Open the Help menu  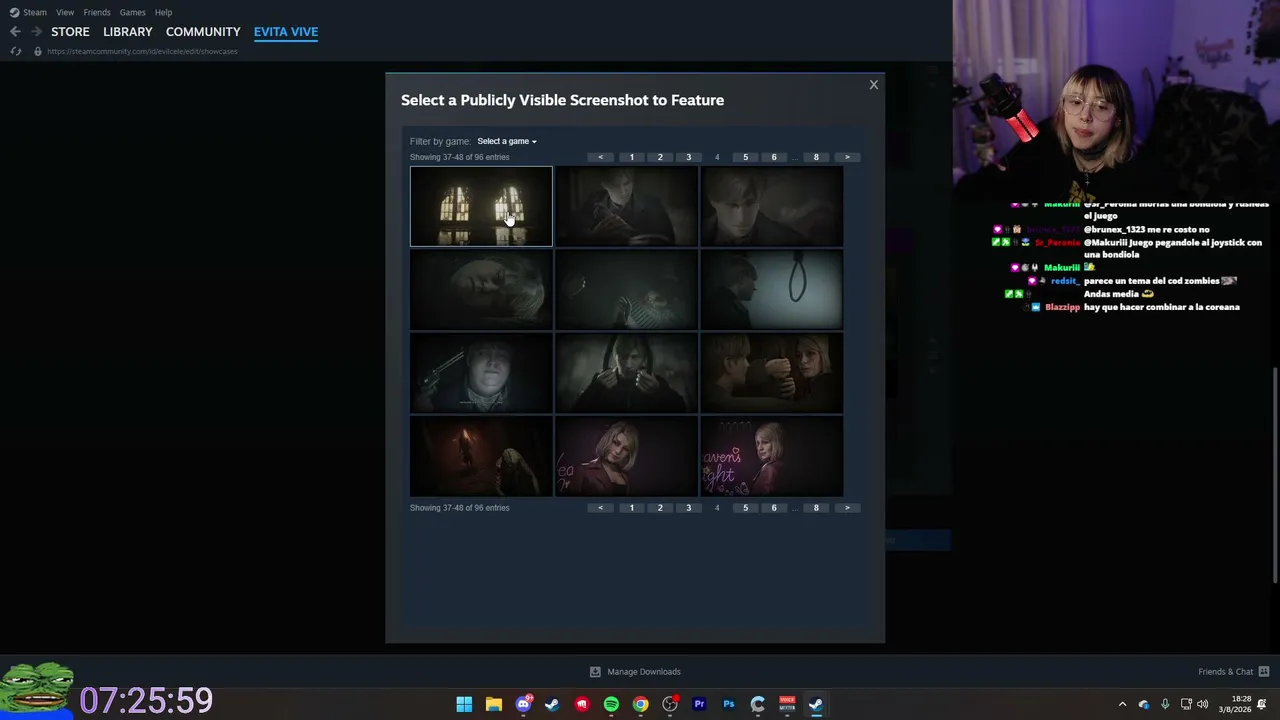[163, 12]
